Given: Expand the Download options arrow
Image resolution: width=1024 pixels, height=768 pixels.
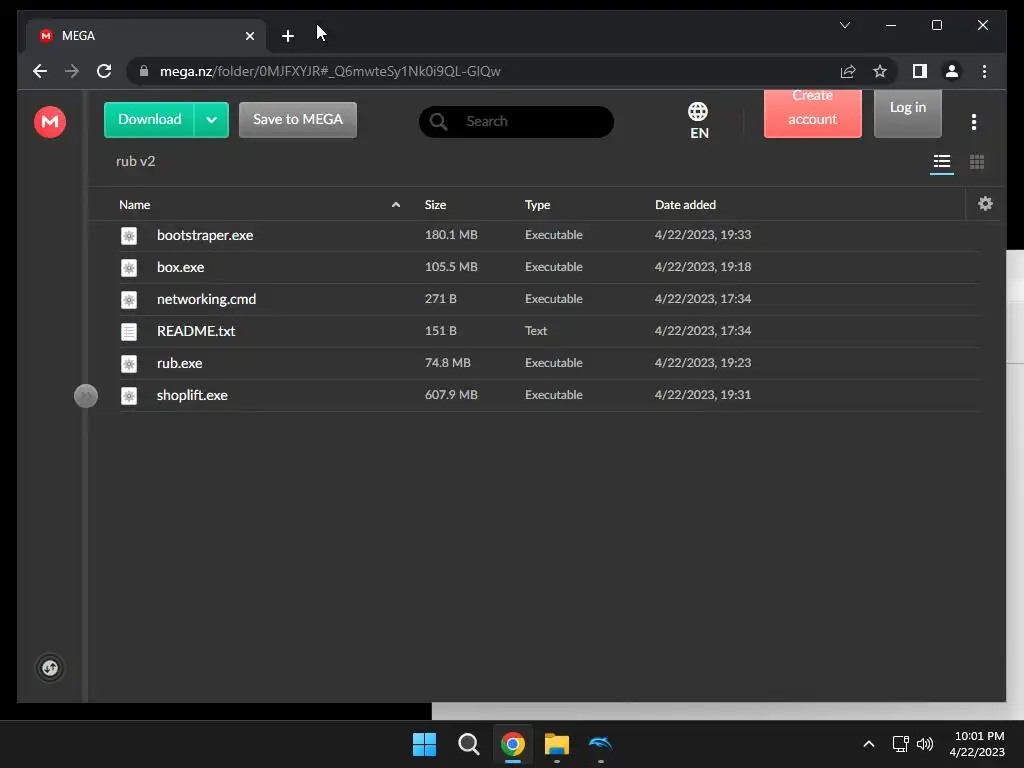Looking at the screenshot, I should (x=211, y=120).
